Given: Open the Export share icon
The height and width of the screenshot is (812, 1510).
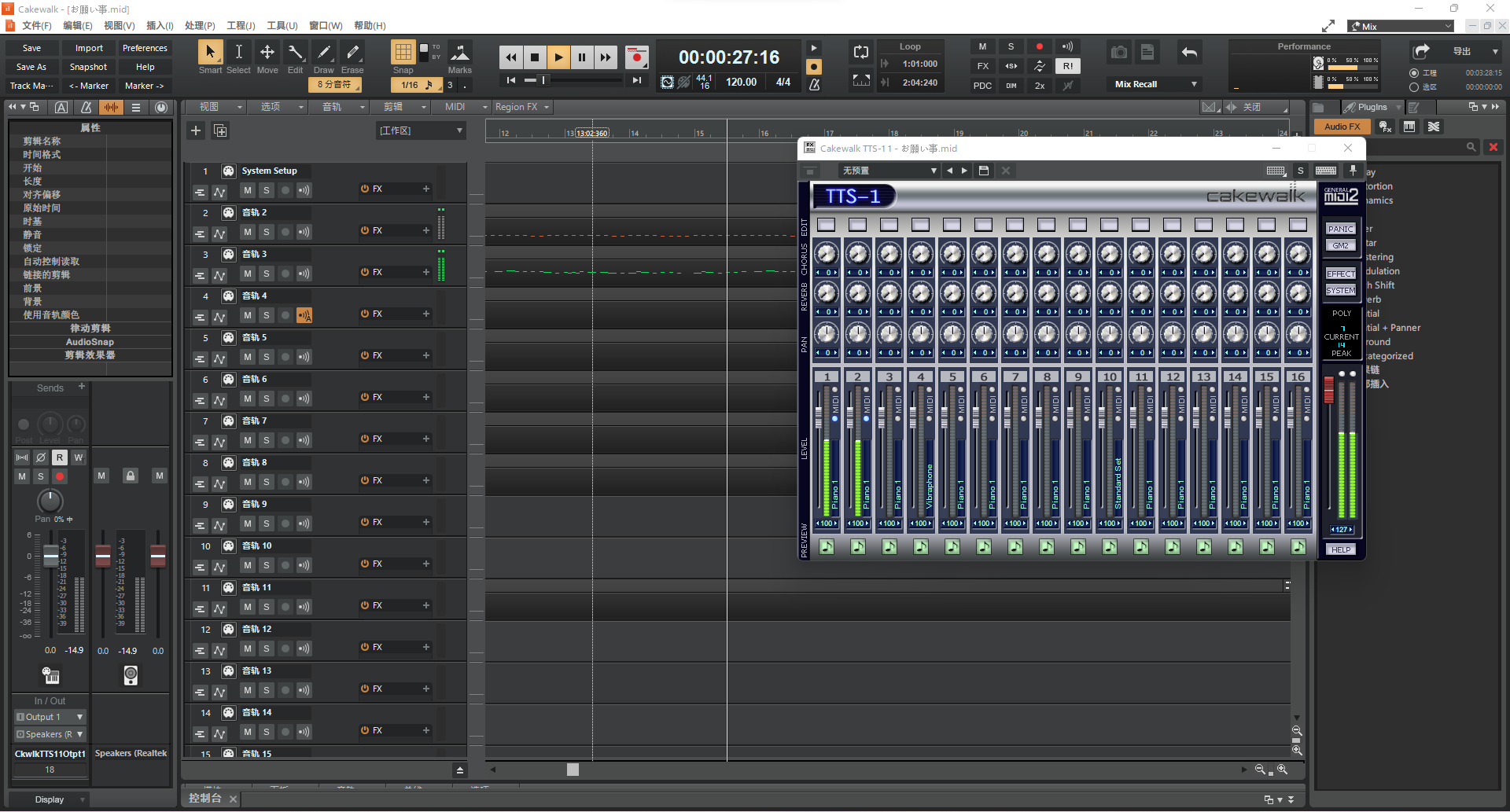Looking at the screenshot, I should (x=1421, y=52).
